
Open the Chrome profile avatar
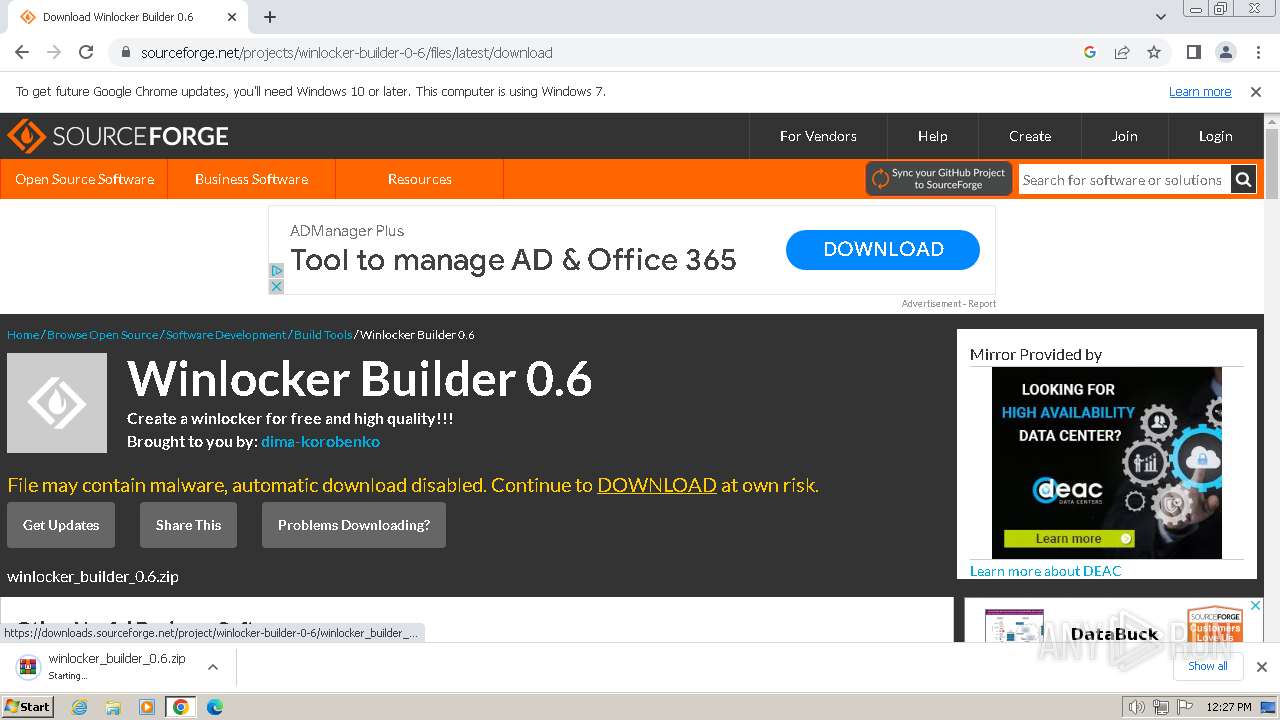pyautogui.click(x=1226, y=52)
